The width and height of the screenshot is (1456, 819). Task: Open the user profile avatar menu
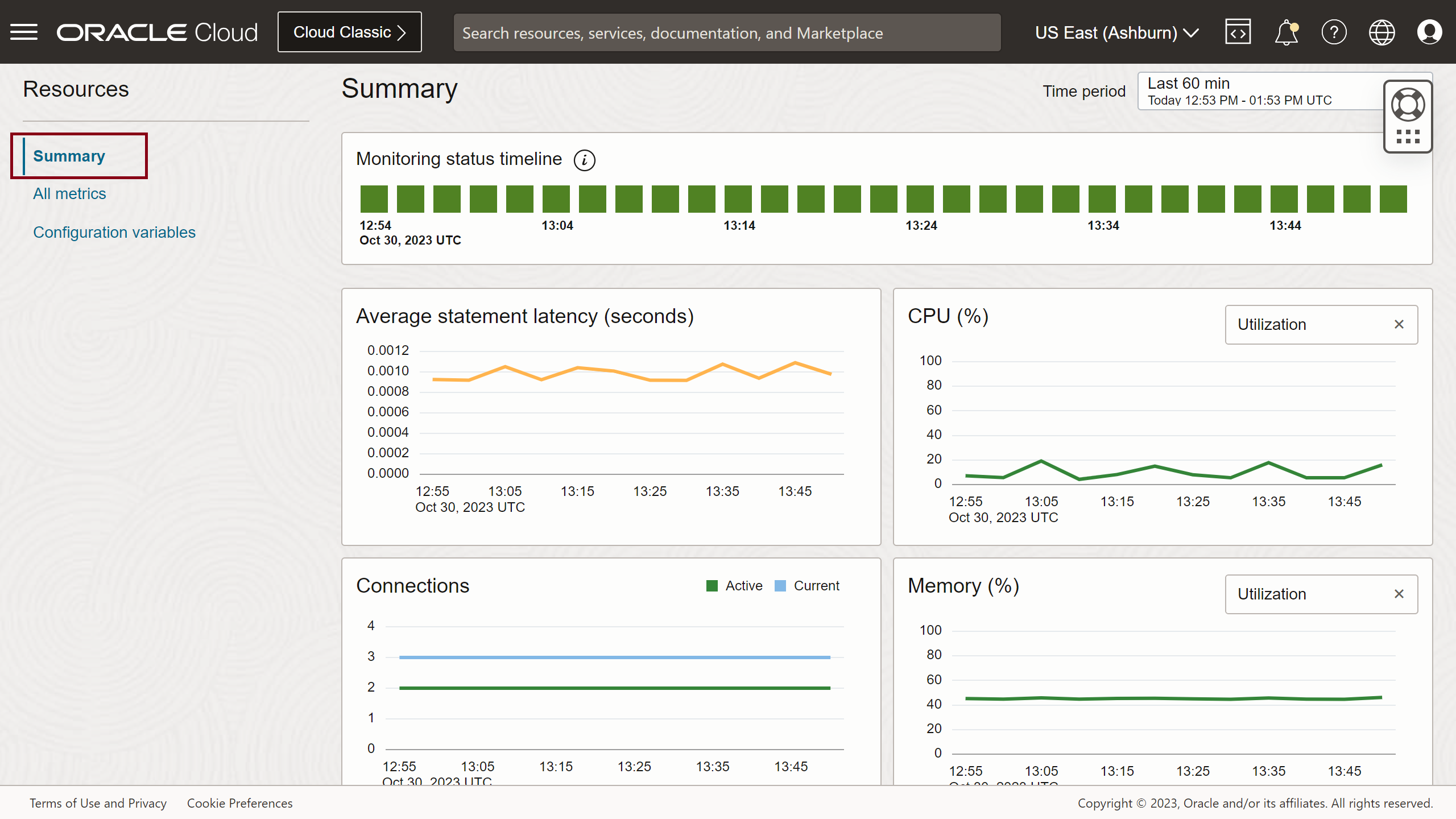click(1430, 32)
